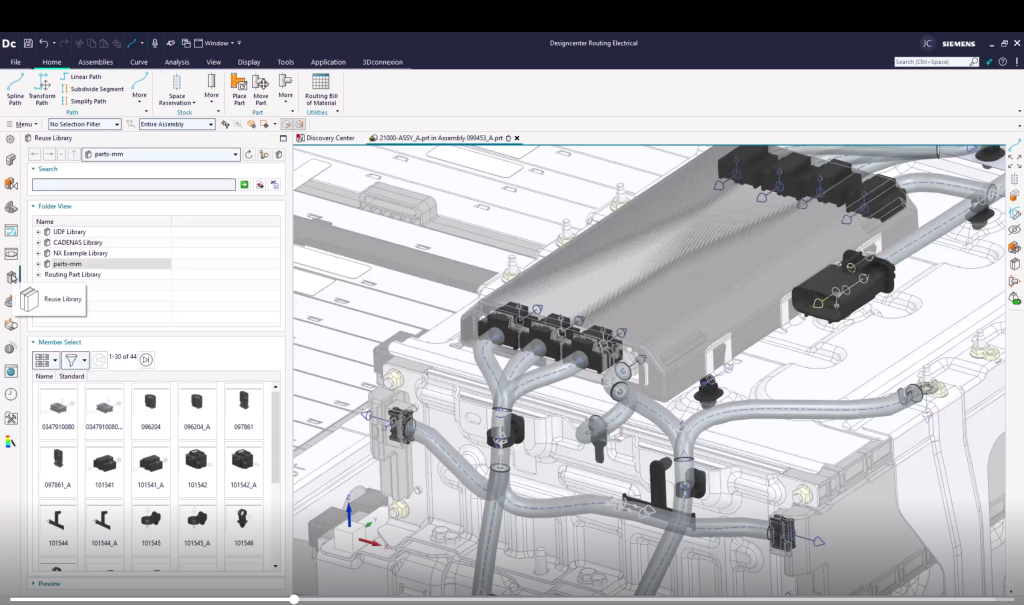
Task: Click the Reuse Library sidebar icon
Action: click(11, 277)
